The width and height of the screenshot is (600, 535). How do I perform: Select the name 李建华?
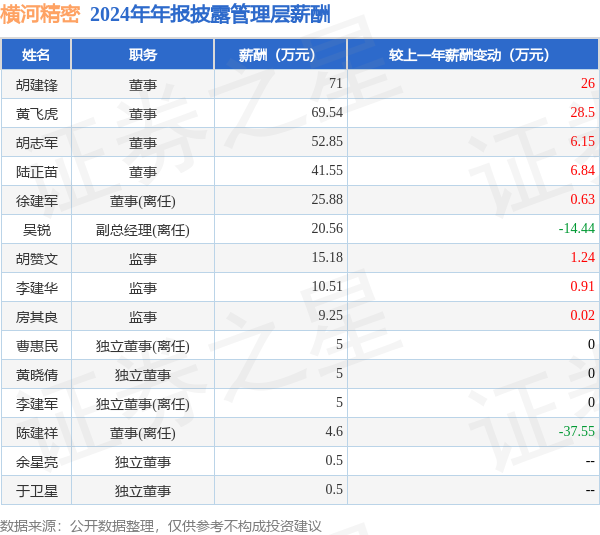point(37,288)
